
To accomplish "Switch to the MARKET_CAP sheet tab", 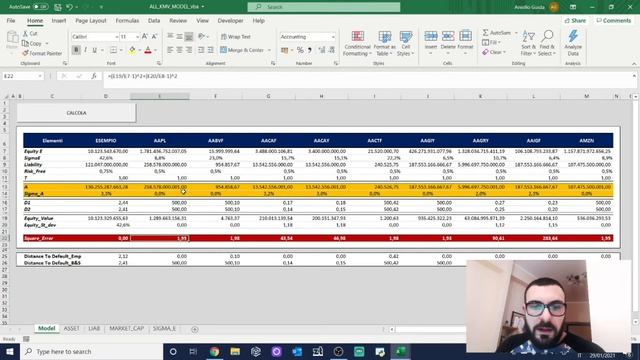I will click(x=127, y=329).
